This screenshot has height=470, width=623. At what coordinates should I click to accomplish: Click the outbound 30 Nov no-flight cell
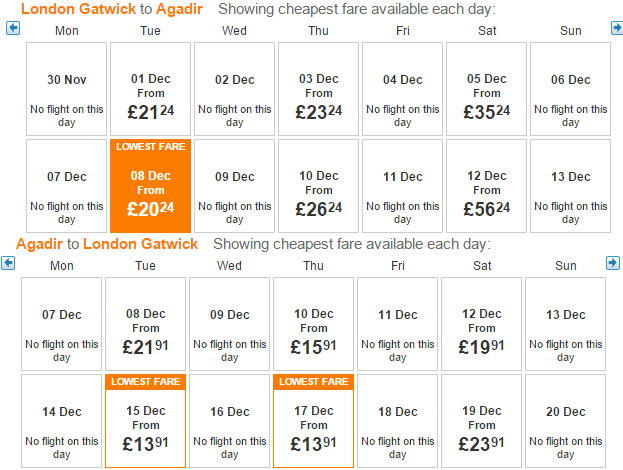(x=66, y=89)
